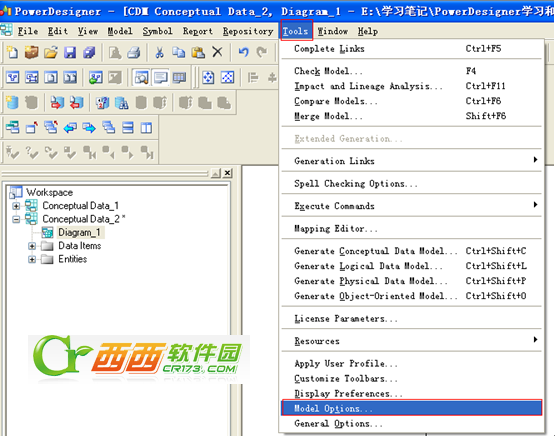Click the Tile Horizontally windows icon
Screen dimensions: 555x436
pyautogui.click(x=127, y=127)
